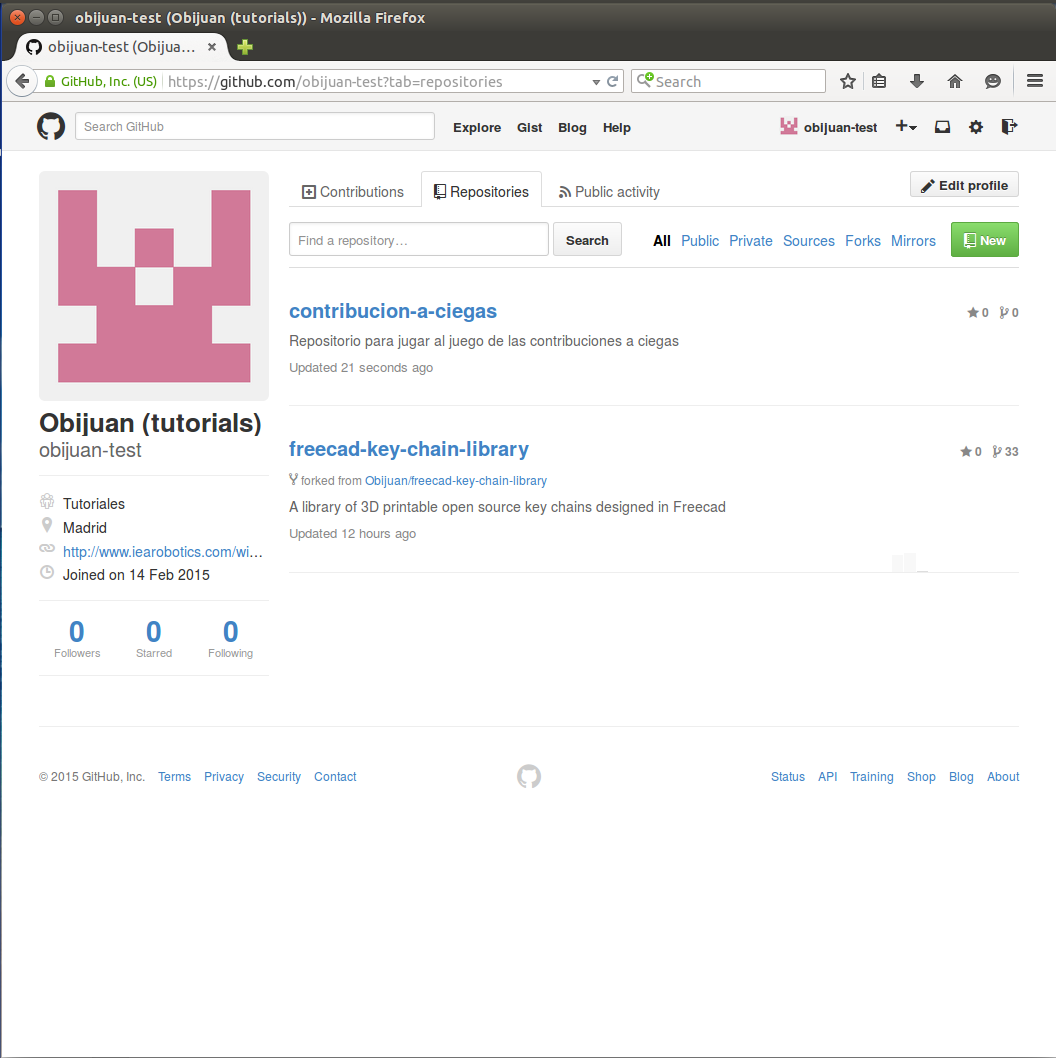Screen dimensions: 1056x1058
Task: Open the contribucion-a-ciegas repository
Action: tap(393, 311)
